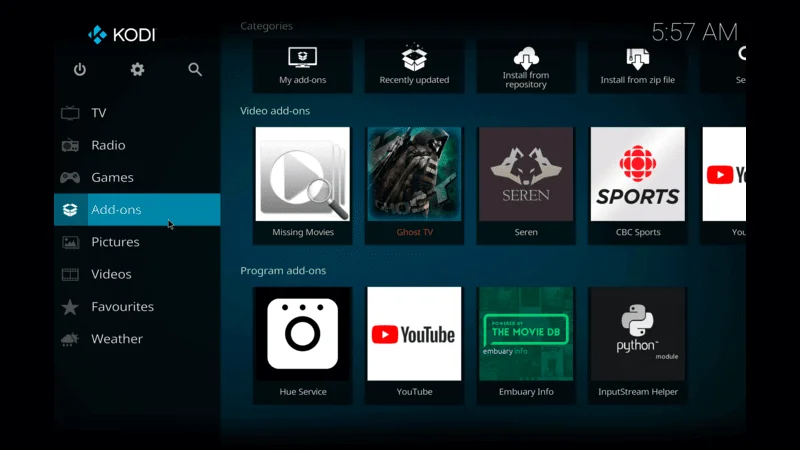Screen dimensions: 800x450
Task: Click the Video add-ons heading
Action: point(275,111)
